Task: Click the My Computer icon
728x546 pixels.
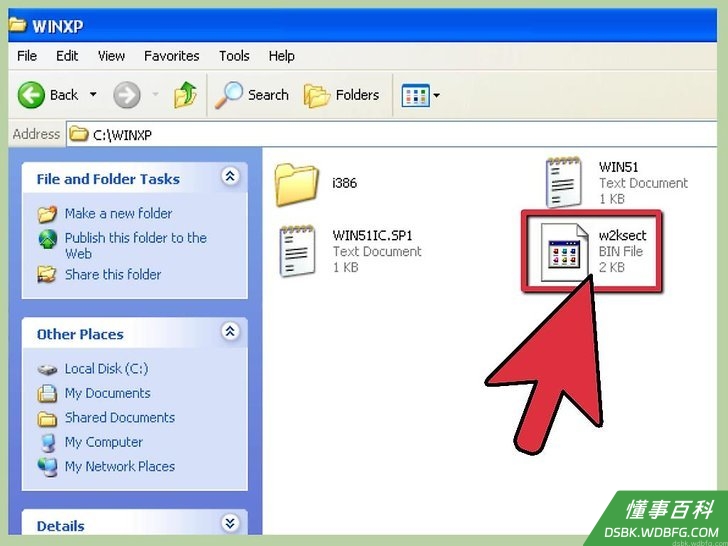Action: (47, 443)
